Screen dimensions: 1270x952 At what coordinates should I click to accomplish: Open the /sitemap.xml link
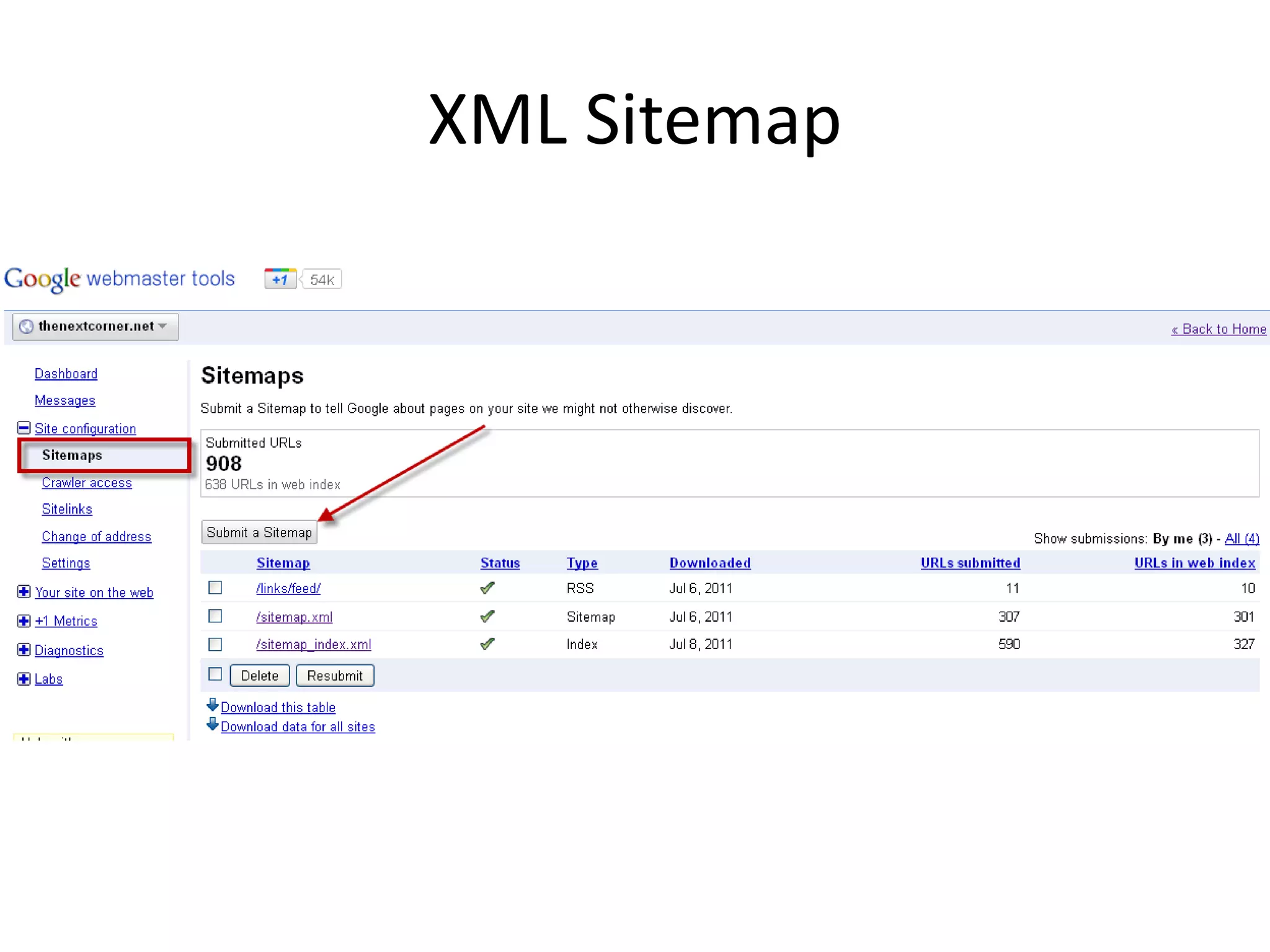coord(295,617)
